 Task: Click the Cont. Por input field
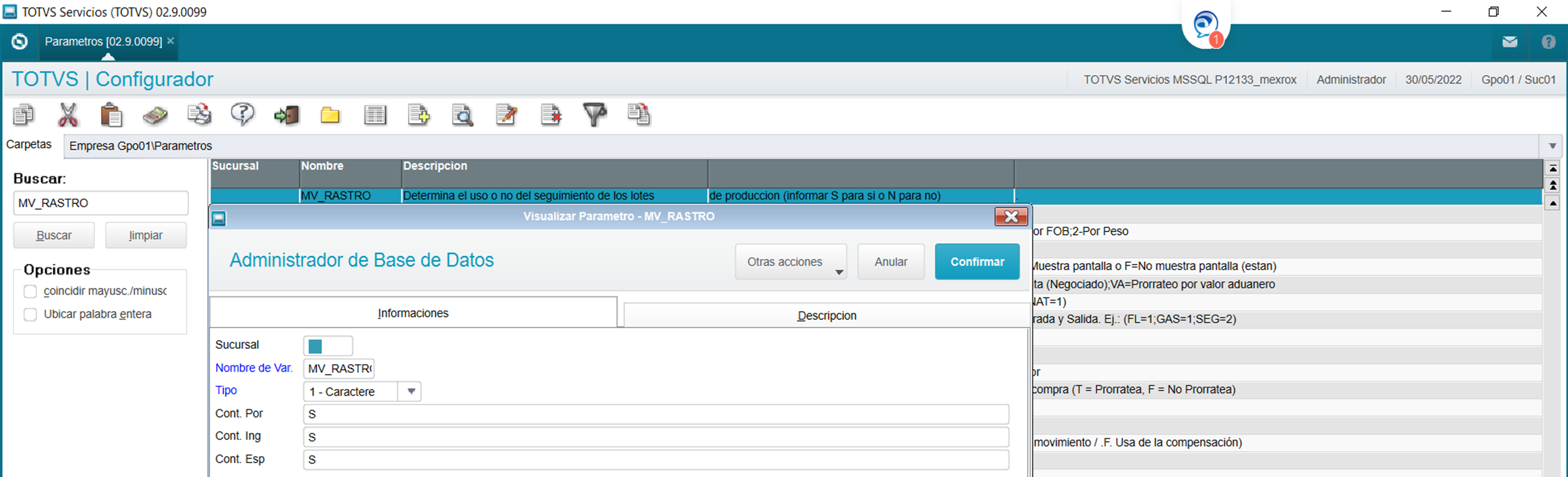coord(656,414)
